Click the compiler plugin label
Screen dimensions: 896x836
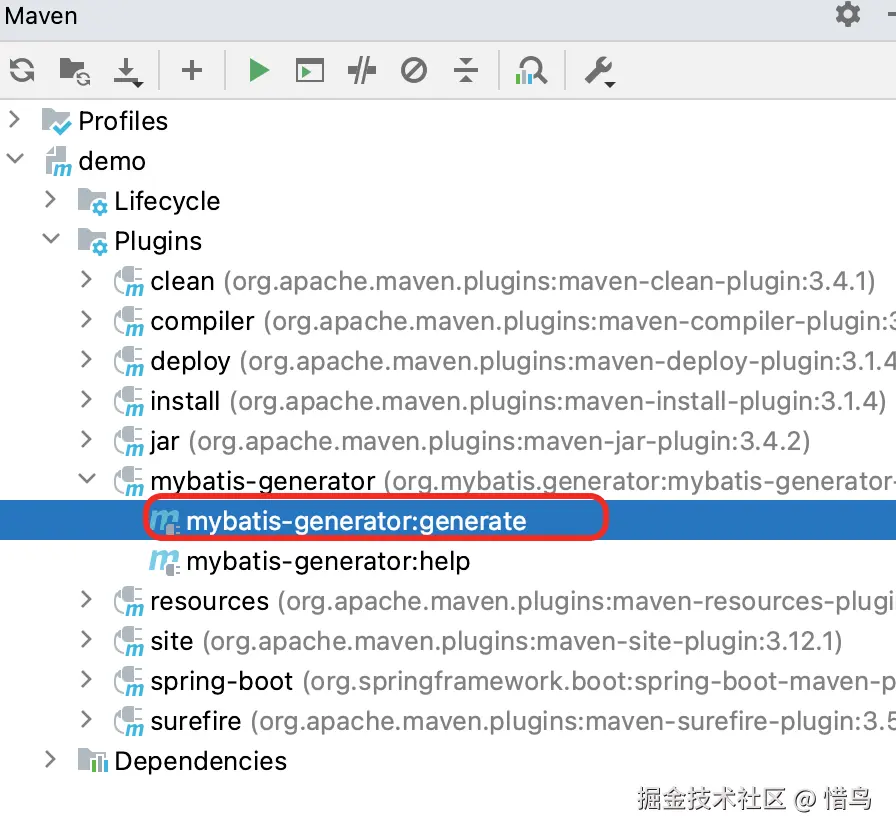[x=202, y=321]
